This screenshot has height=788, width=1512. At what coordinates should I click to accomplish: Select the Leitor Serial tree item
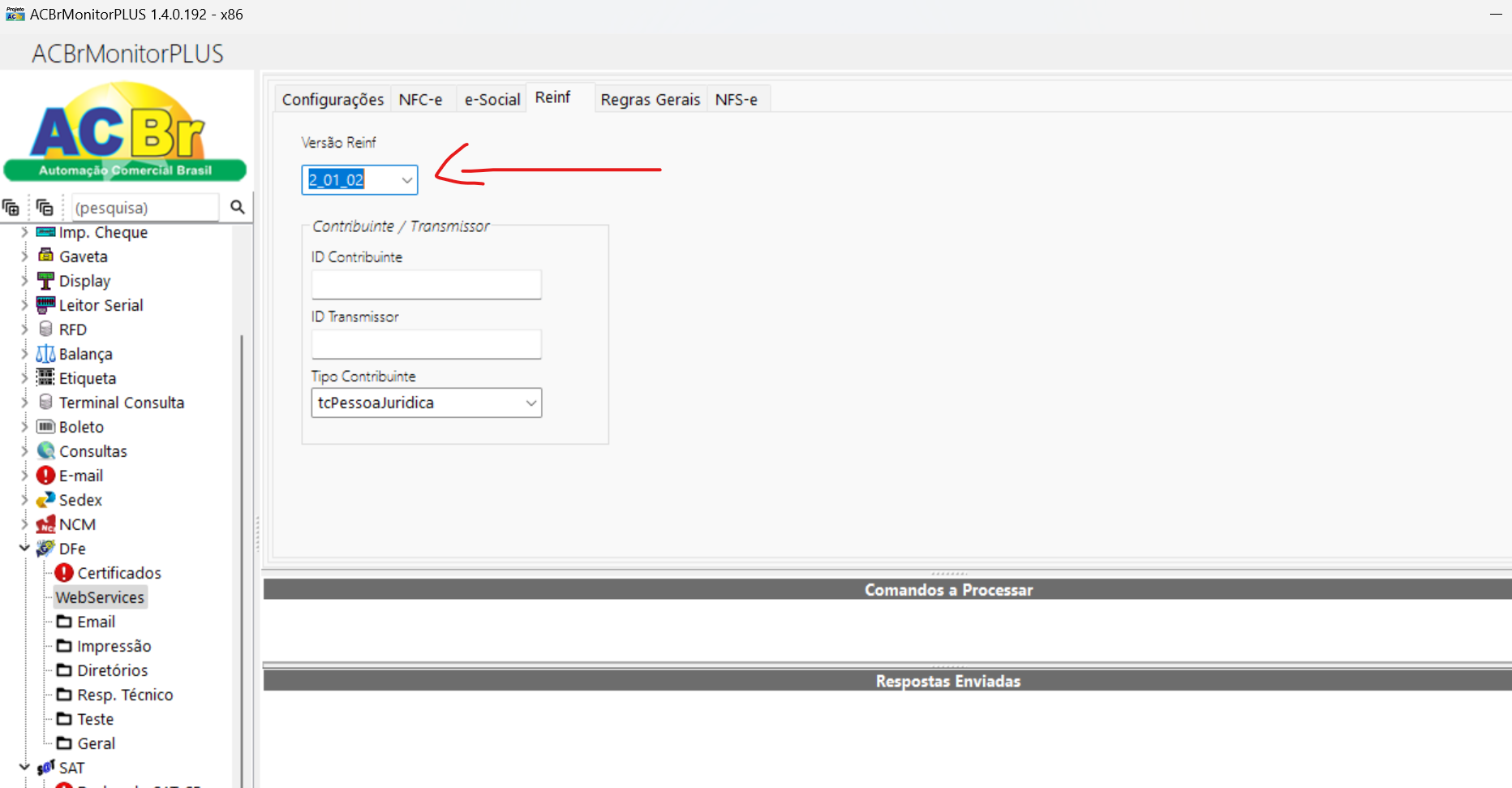coord(101,305)
